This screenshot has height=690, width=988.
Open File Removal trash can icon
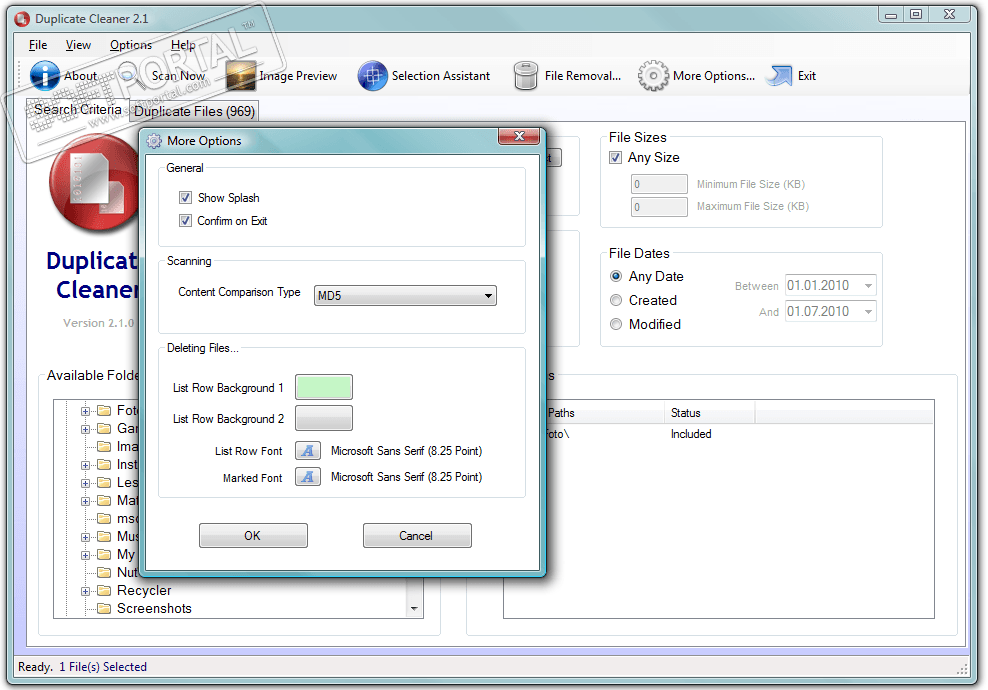click(526, 76)
